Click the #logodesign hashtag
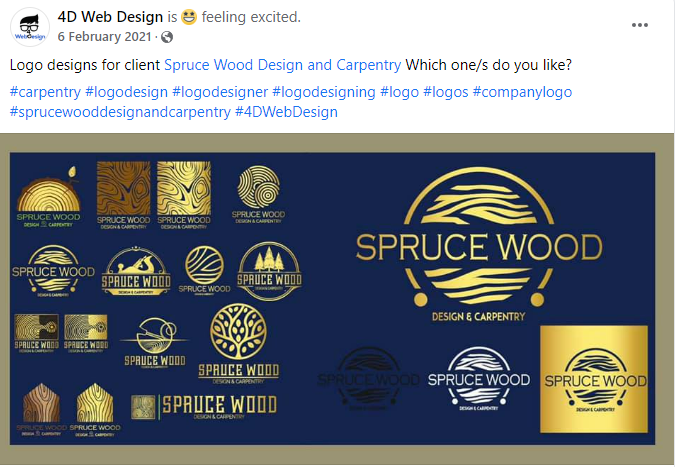The image size is (675, 467). 127,92
